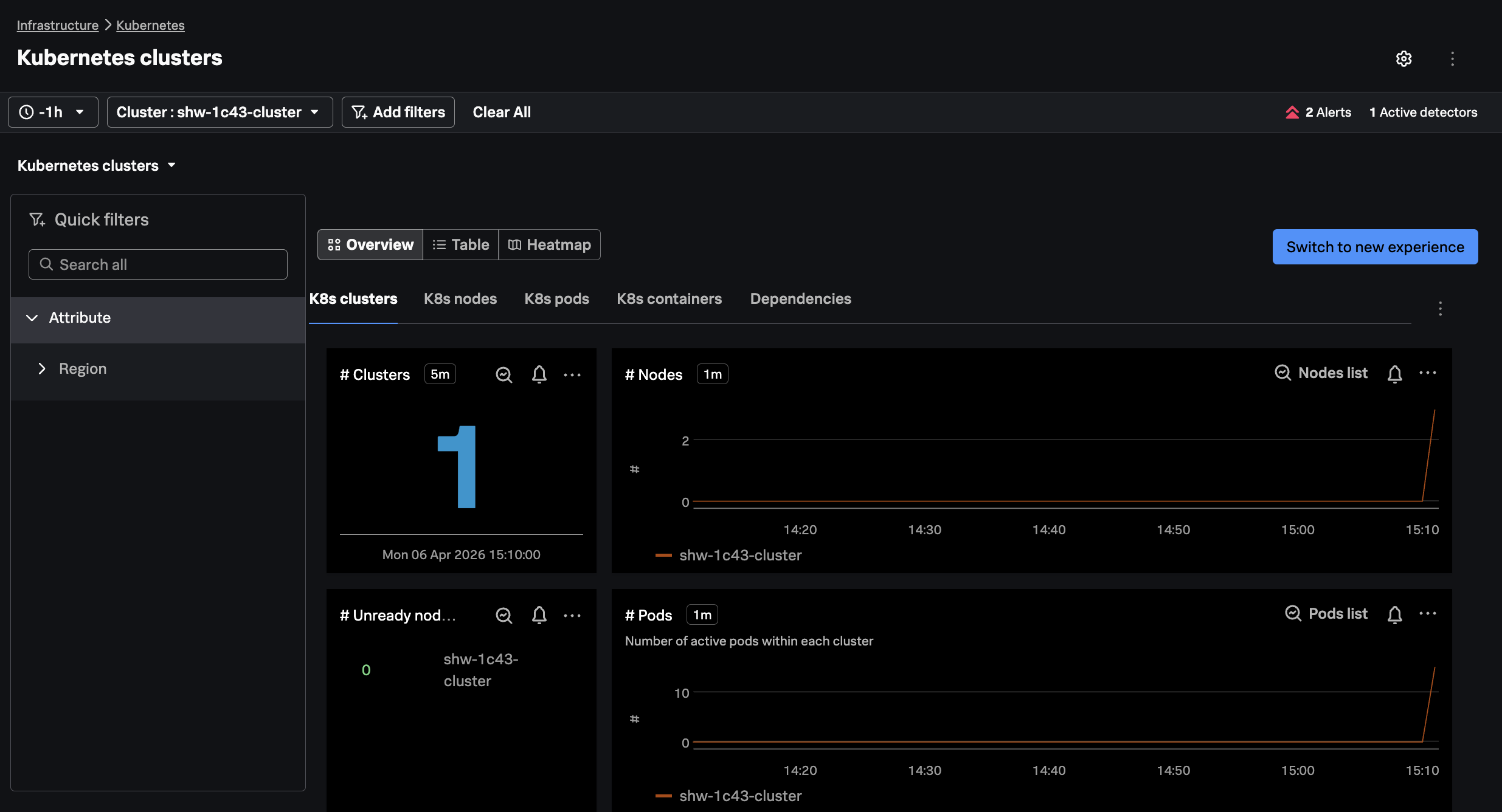Select K8s nodes tab

pyautogui.click(x=460, y=298)
